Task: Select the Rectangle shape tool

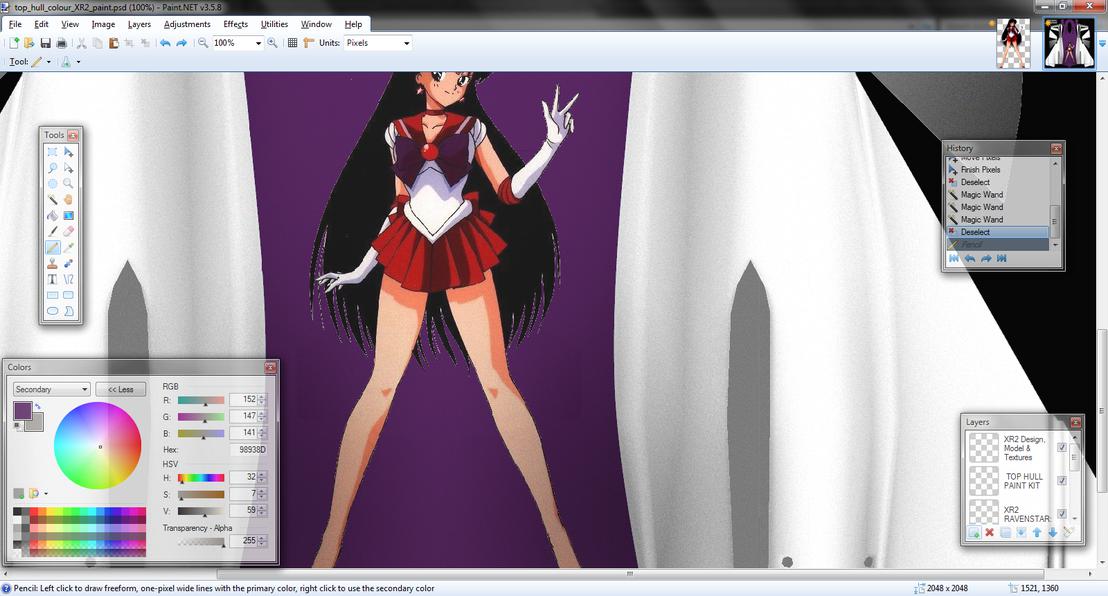Action: pos(52,296)
